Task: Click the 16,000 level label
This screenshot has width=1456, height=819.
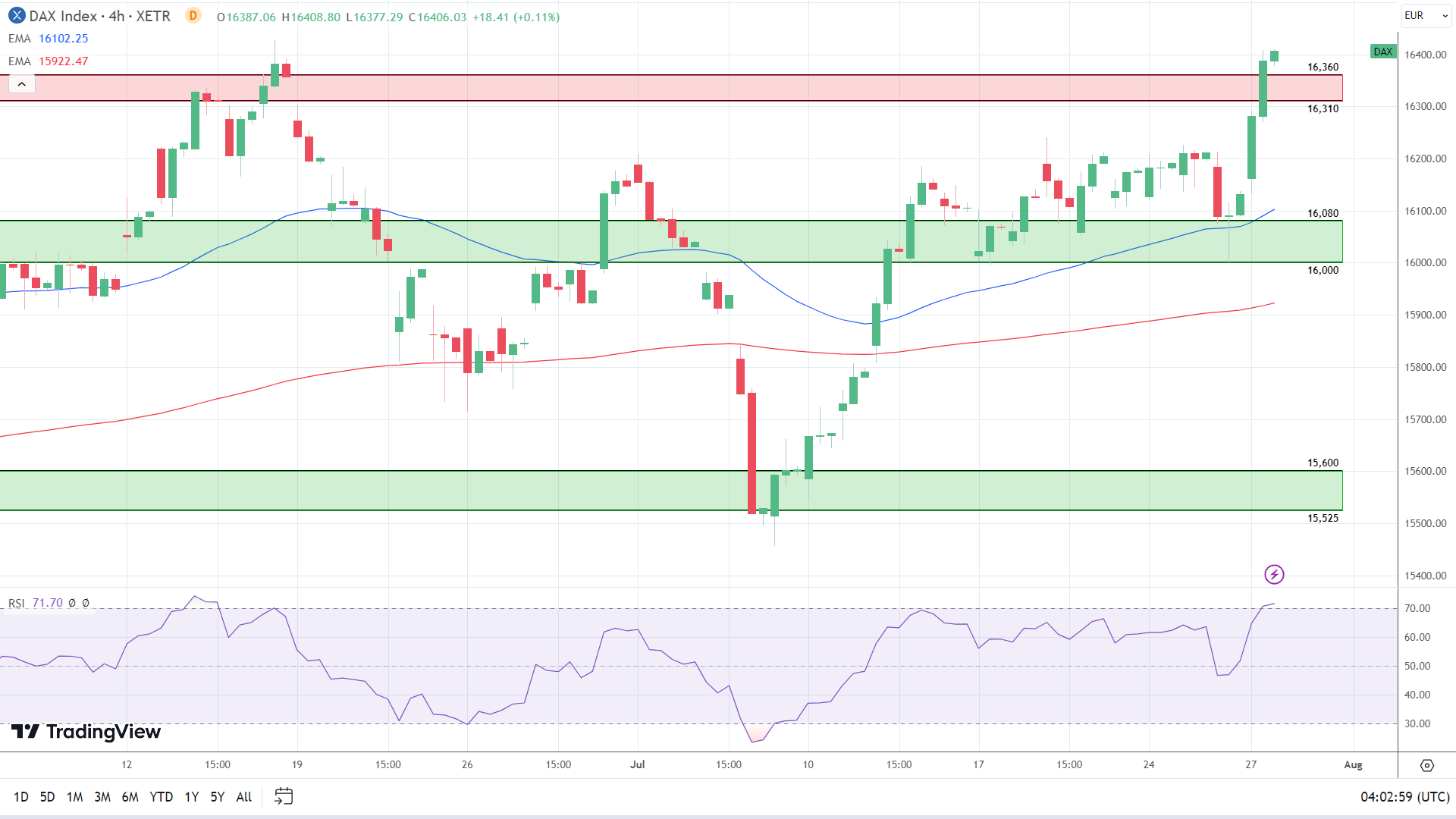Action: tap(1323, 270)
